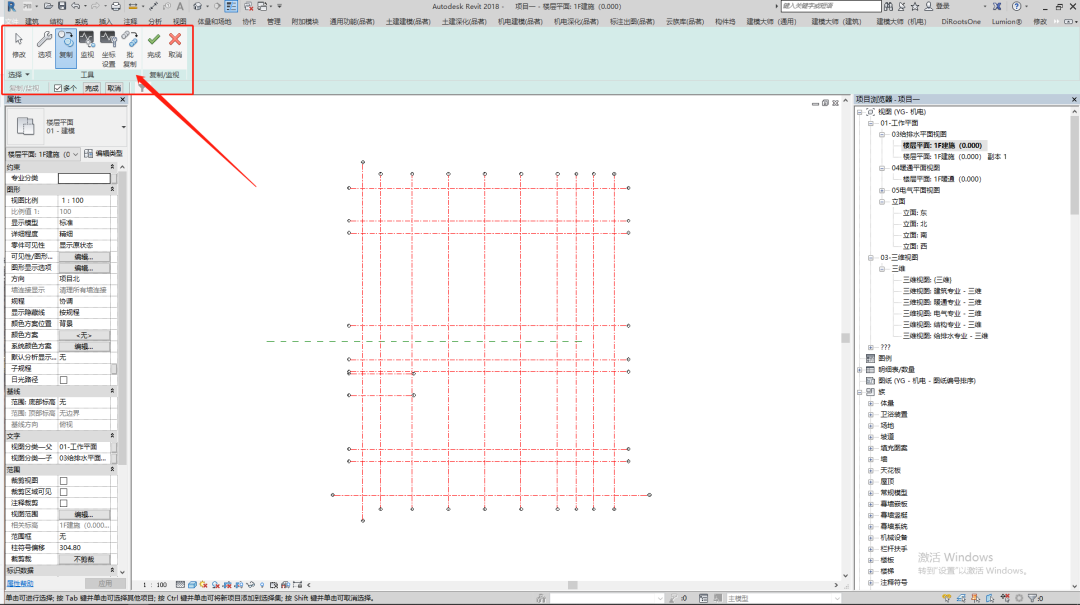This screenshot has width=1080, height=605.
Task: Click the detail level icon in view control bar
Action: pos(180,584)
